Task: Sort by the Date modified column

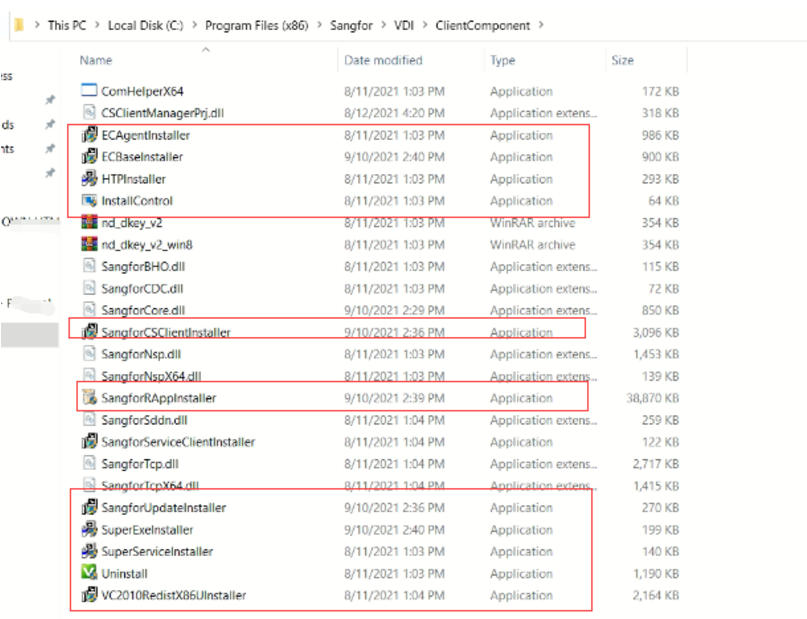Action: pyautogui.click(x=383, y=60)
